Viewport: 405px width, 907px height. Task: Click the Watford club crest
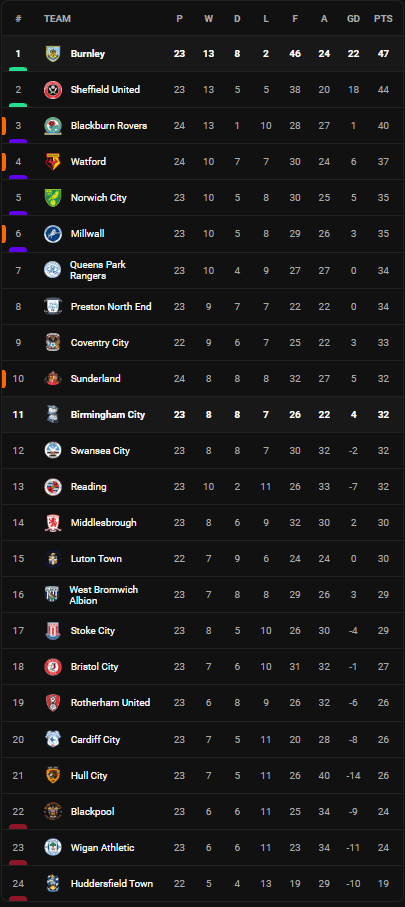pos(53,162)
